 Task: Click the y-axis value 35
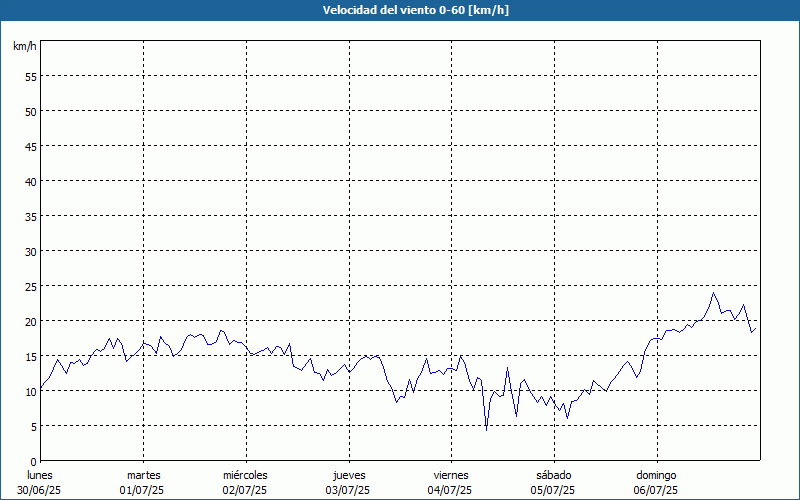31,217
